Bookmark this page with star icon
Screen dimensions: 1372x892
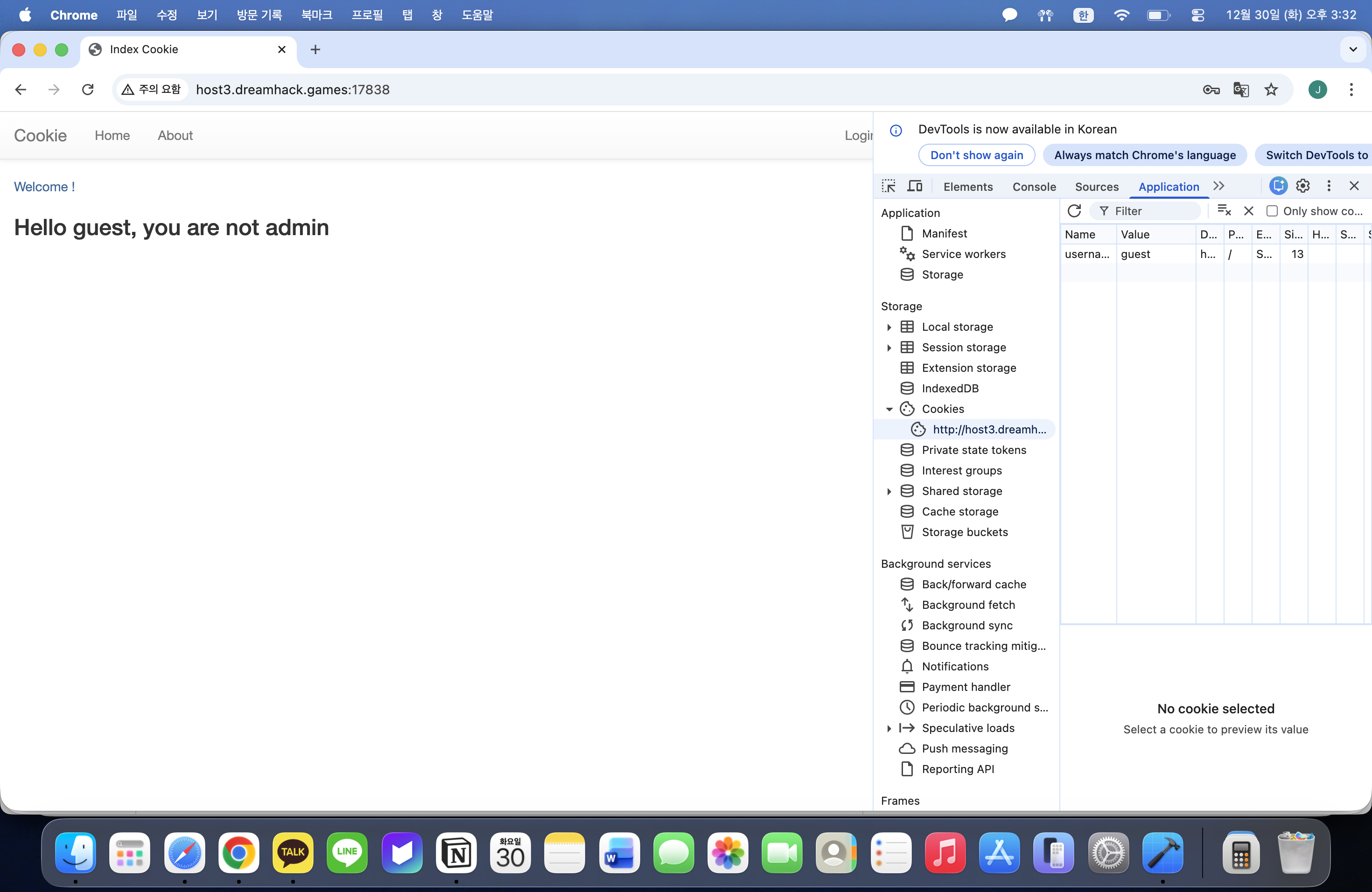pyautogui.click(x=1271, y=90)
